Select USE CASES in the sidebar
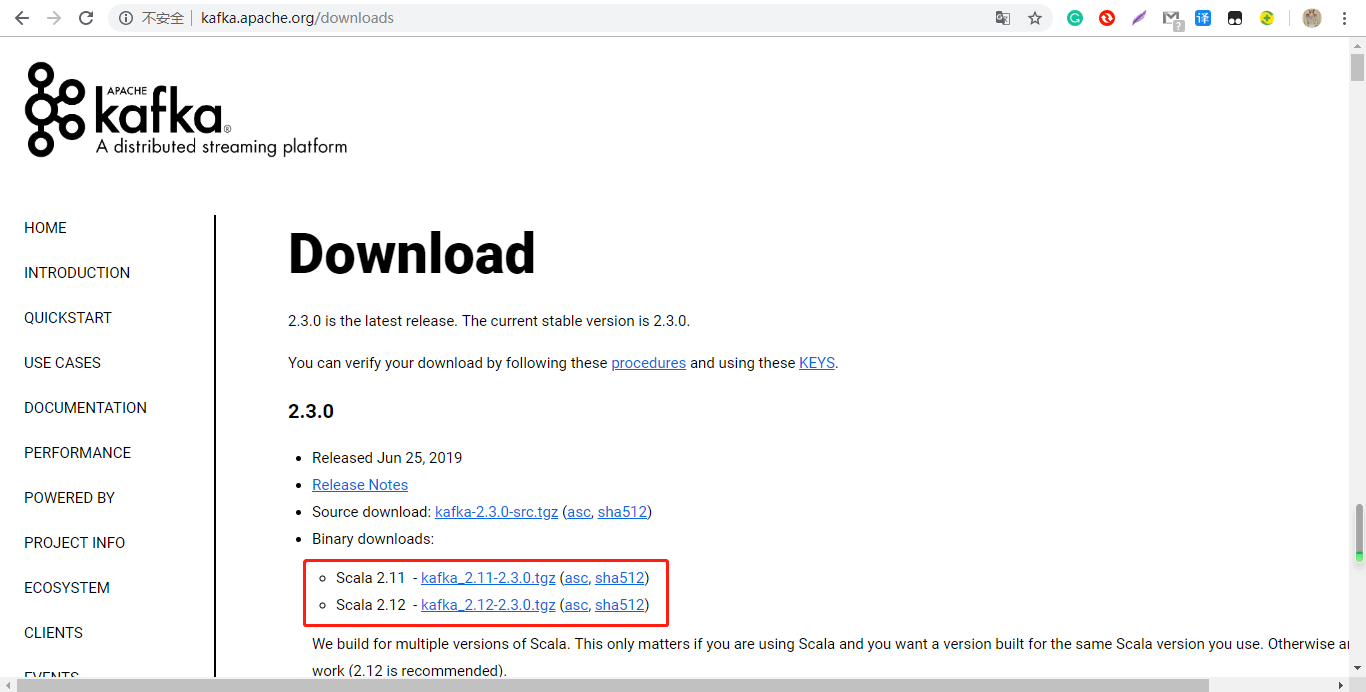Image resolution: width=1366 pixels, height=692 pixels. (62, 363)
